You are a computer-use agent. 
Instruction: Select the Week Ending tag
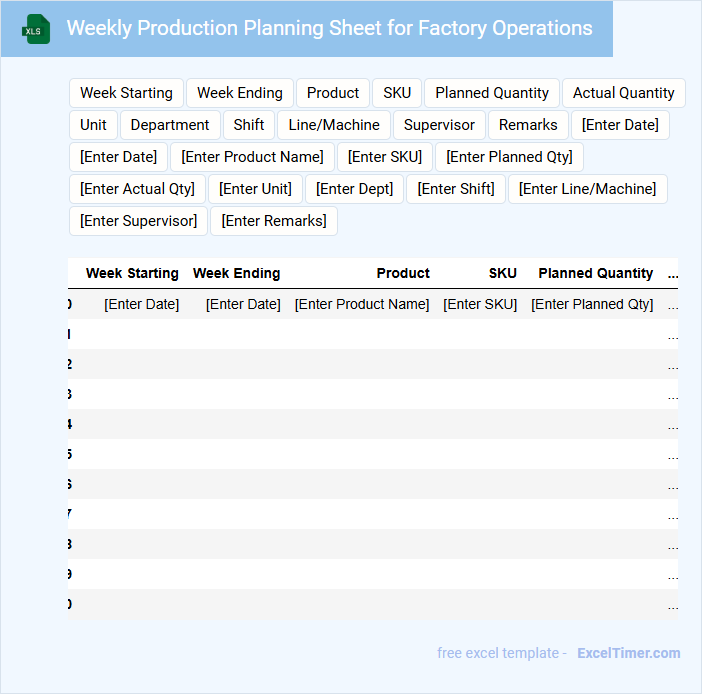(240, 93)
